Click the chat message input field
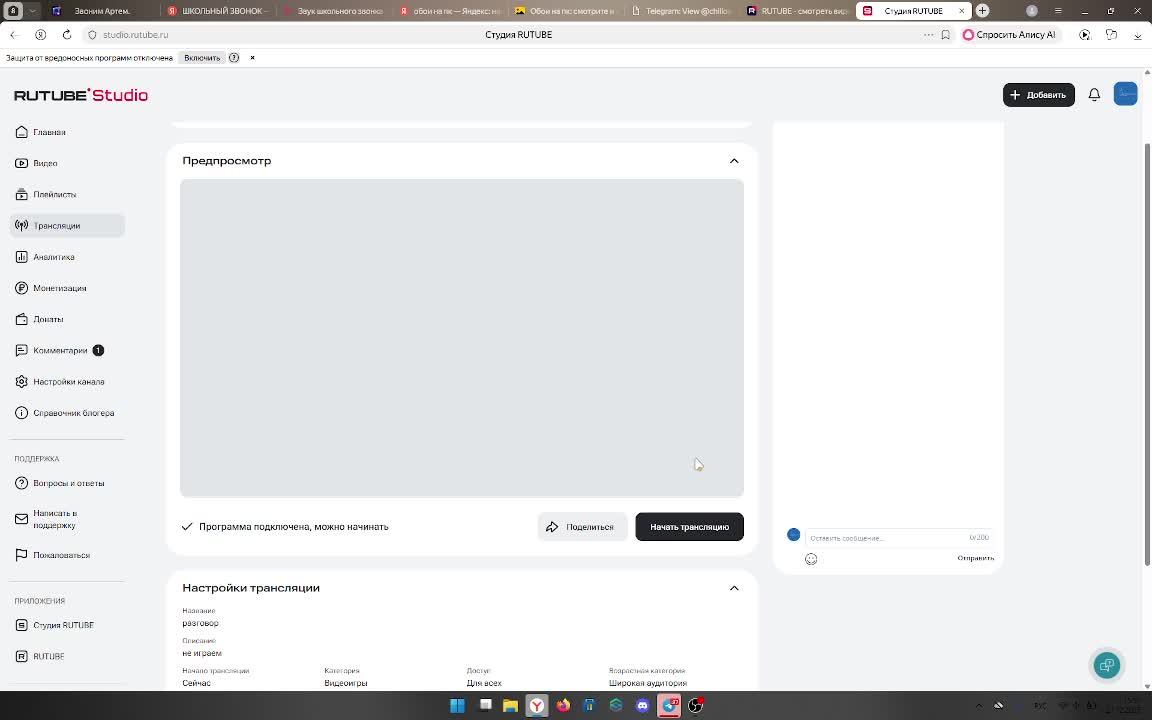Screen dimensions: 1152x720 (x=898, y=538)
